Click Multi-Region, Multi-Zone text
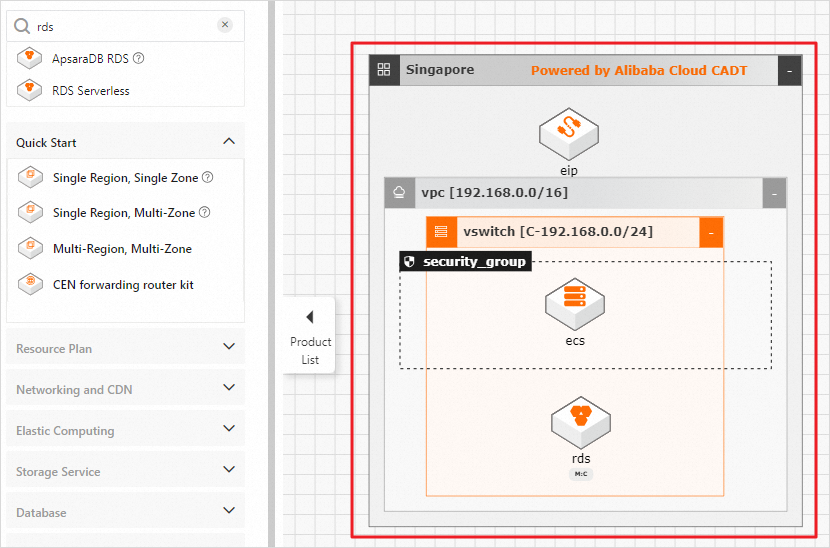The width and height of the screenshot is (830, 548). click(x=122, y=249)
